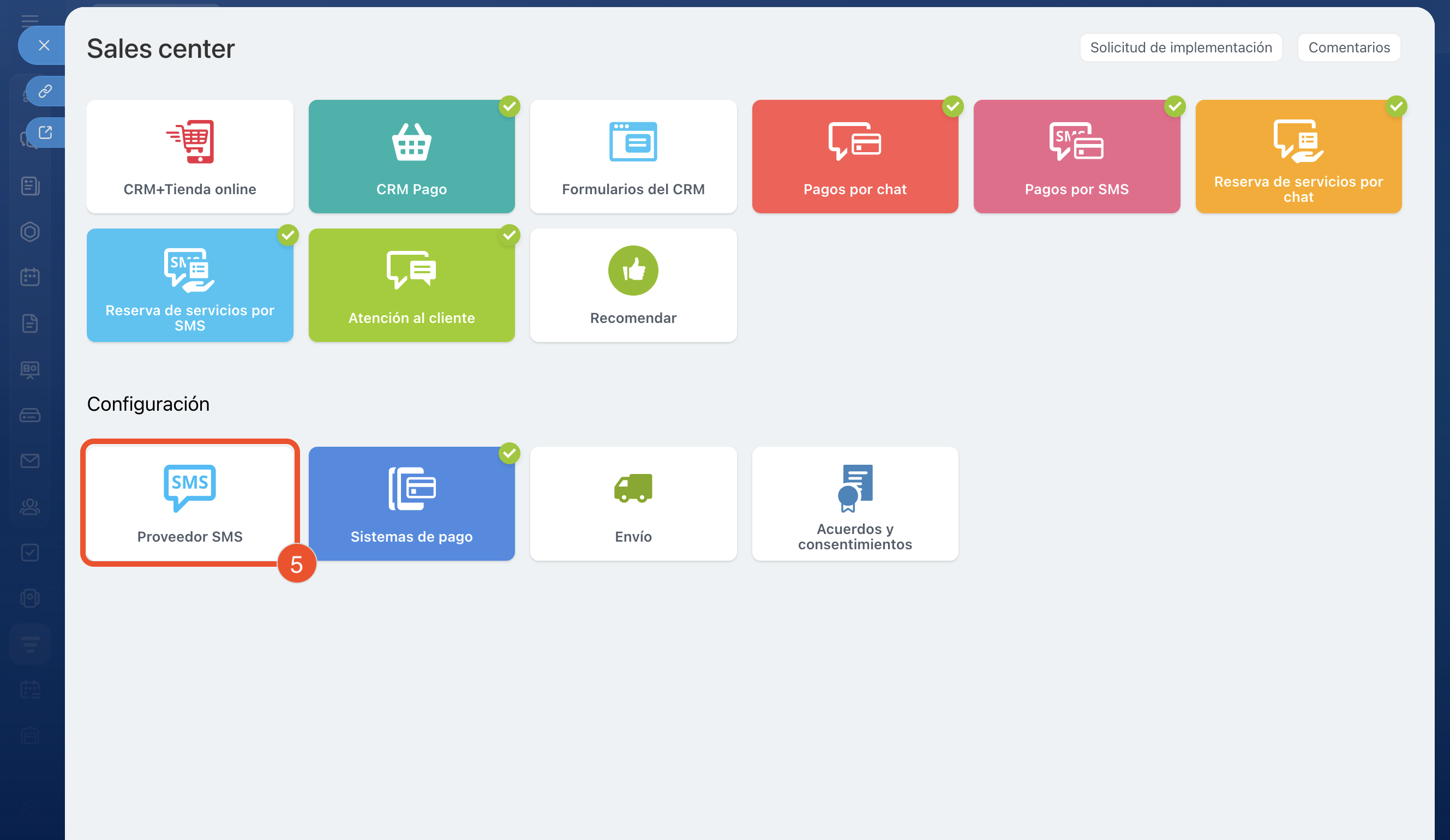This screenshot has height=840, width=1450.
Task: Open Reserva de servicios por SMS
Action: [190, 285]
